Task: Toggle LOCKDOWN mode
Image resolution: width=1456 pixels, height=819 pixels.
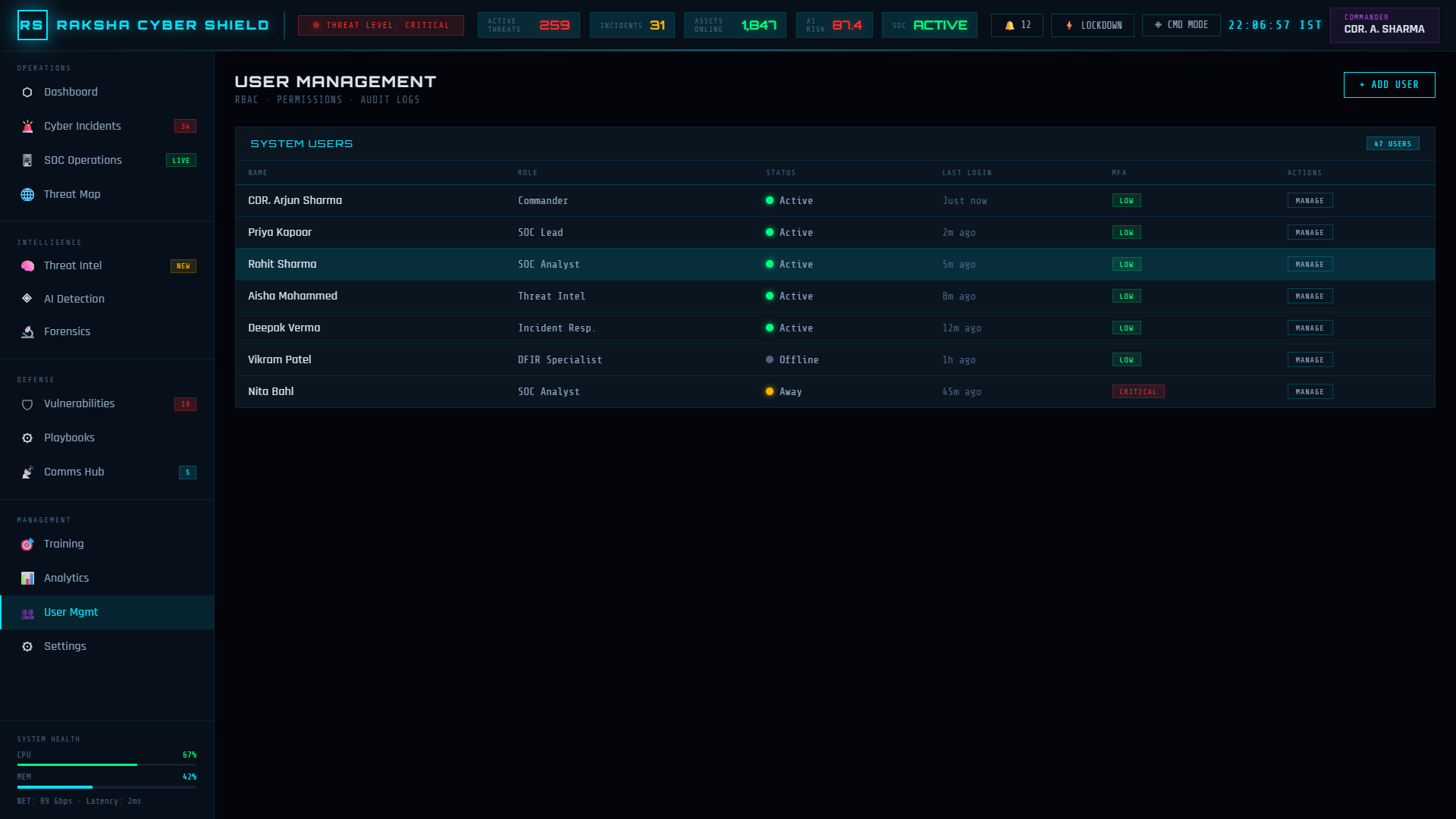Action: [1093, 25]
